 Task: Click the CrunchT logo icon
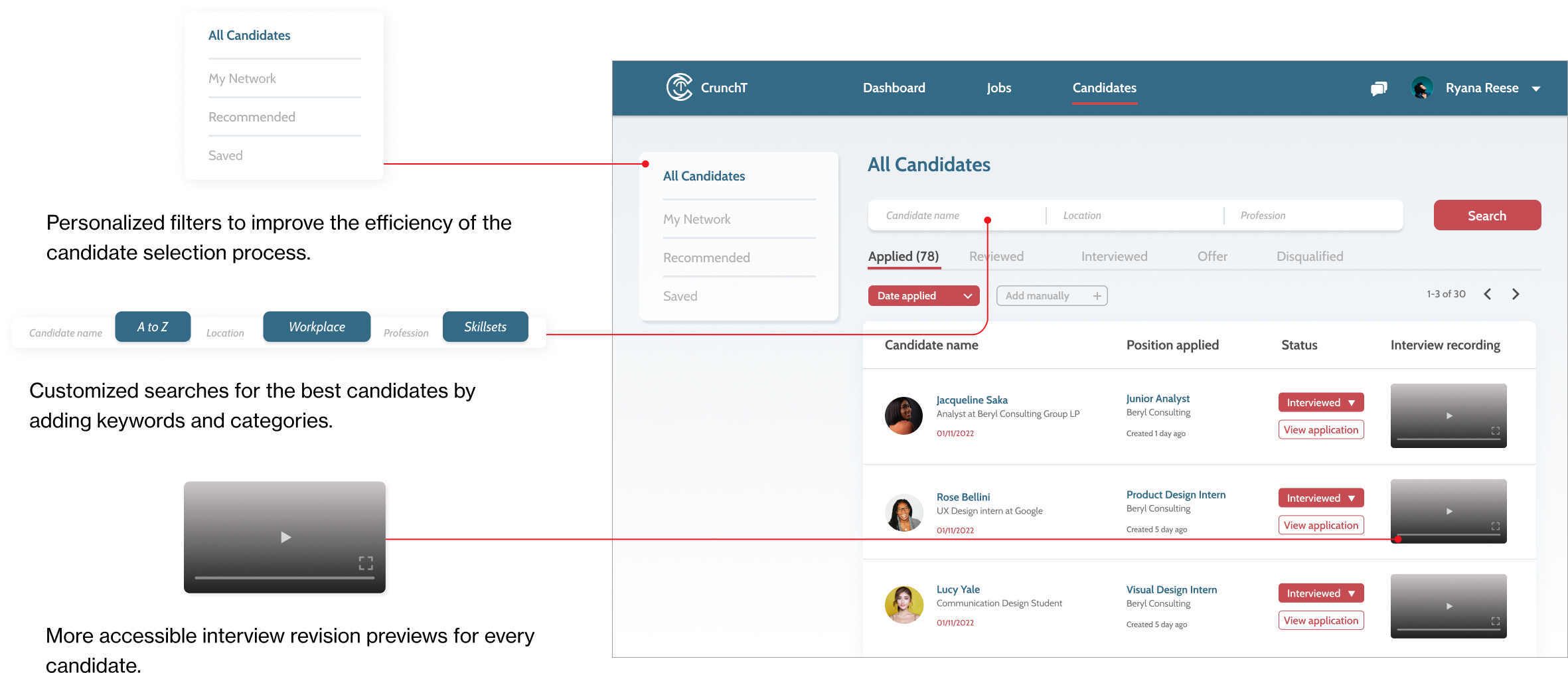[679, 87]
